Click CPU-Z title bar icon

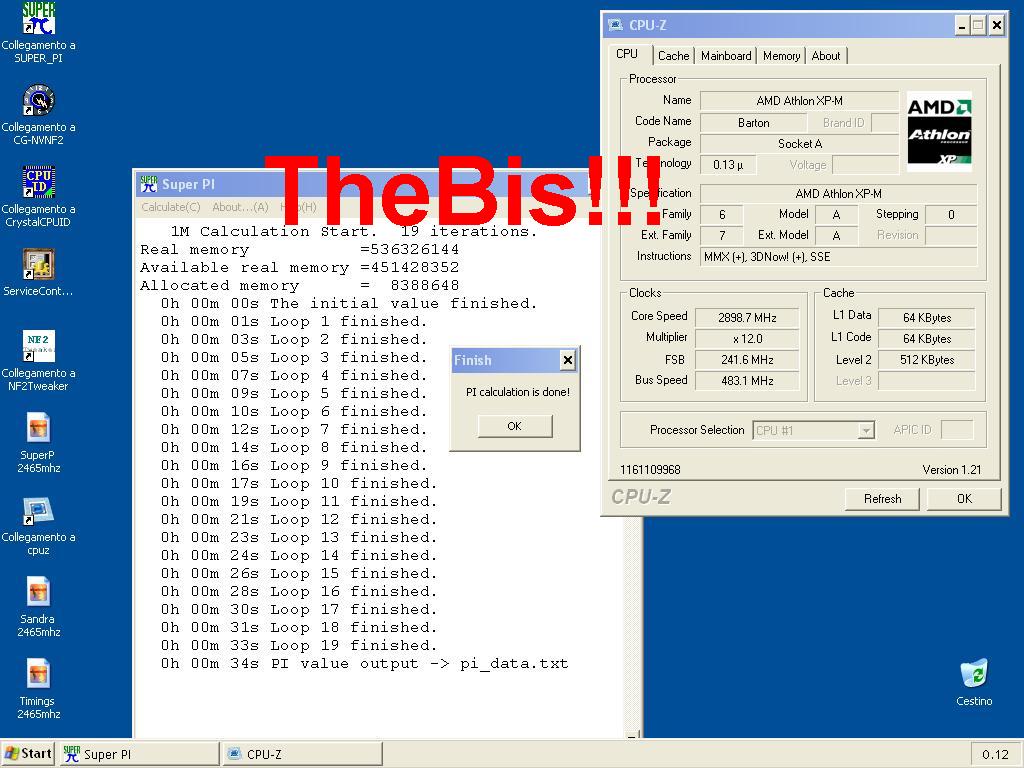615,25
